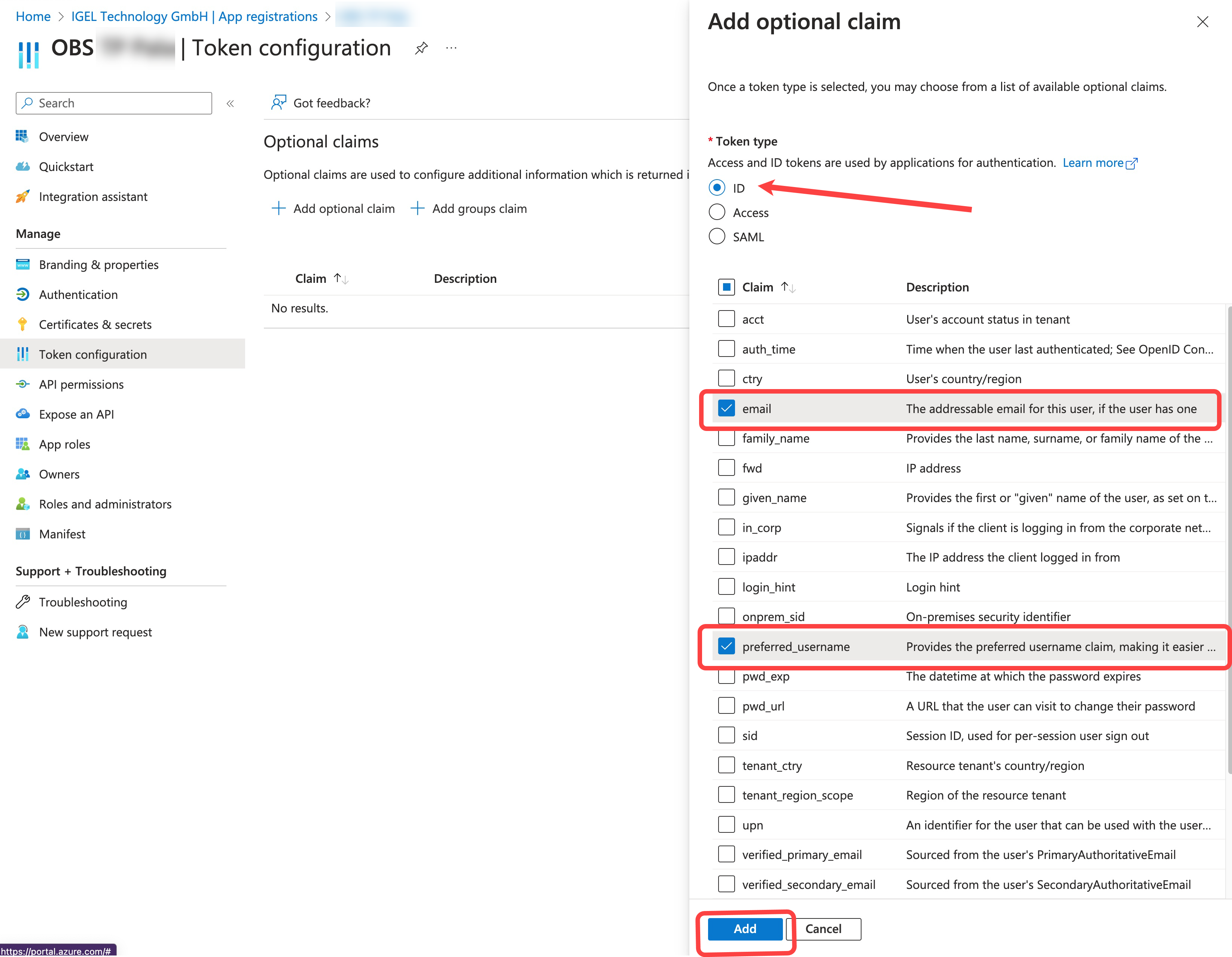Collapse the left sidebar menu
The height and width of the screenshot is (957, 1232).
(x=230, y=103)
